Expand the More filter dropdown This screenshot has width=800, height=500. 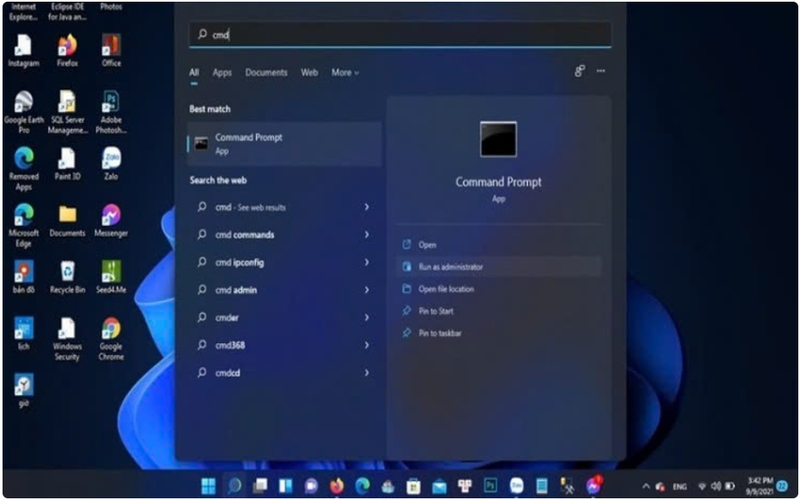pos(345,72)
